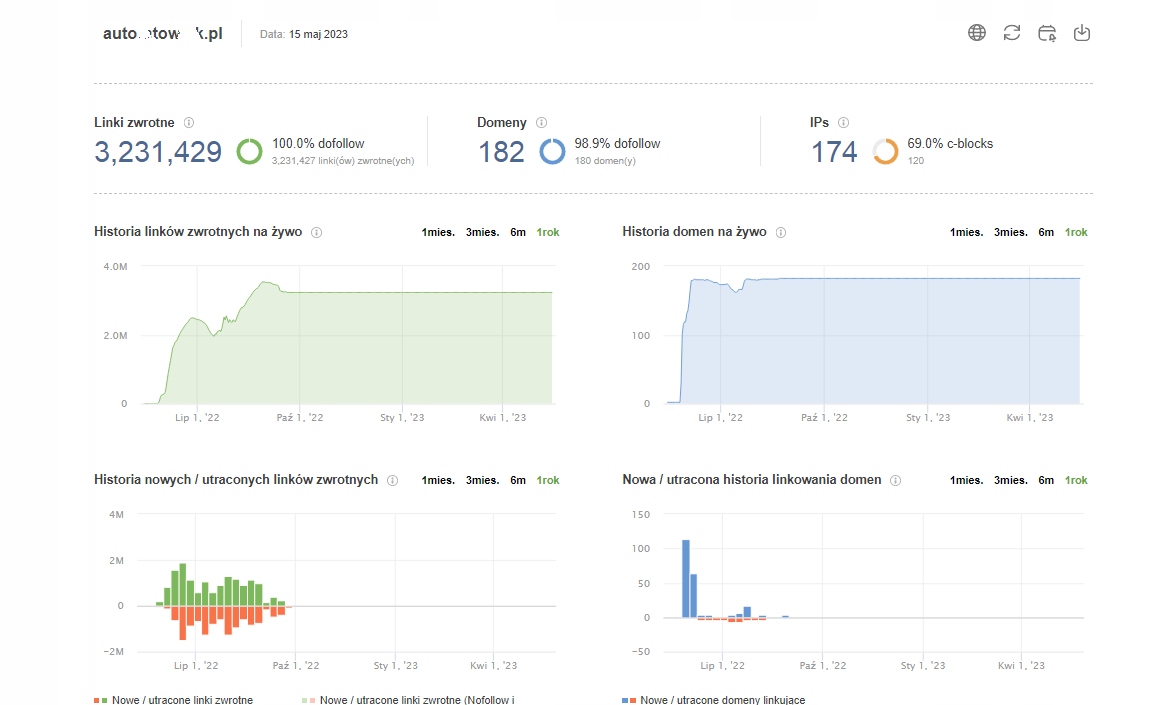Click the tallest blue bar in domains chart
1169x705 pixels.
(x=686, y=578)
